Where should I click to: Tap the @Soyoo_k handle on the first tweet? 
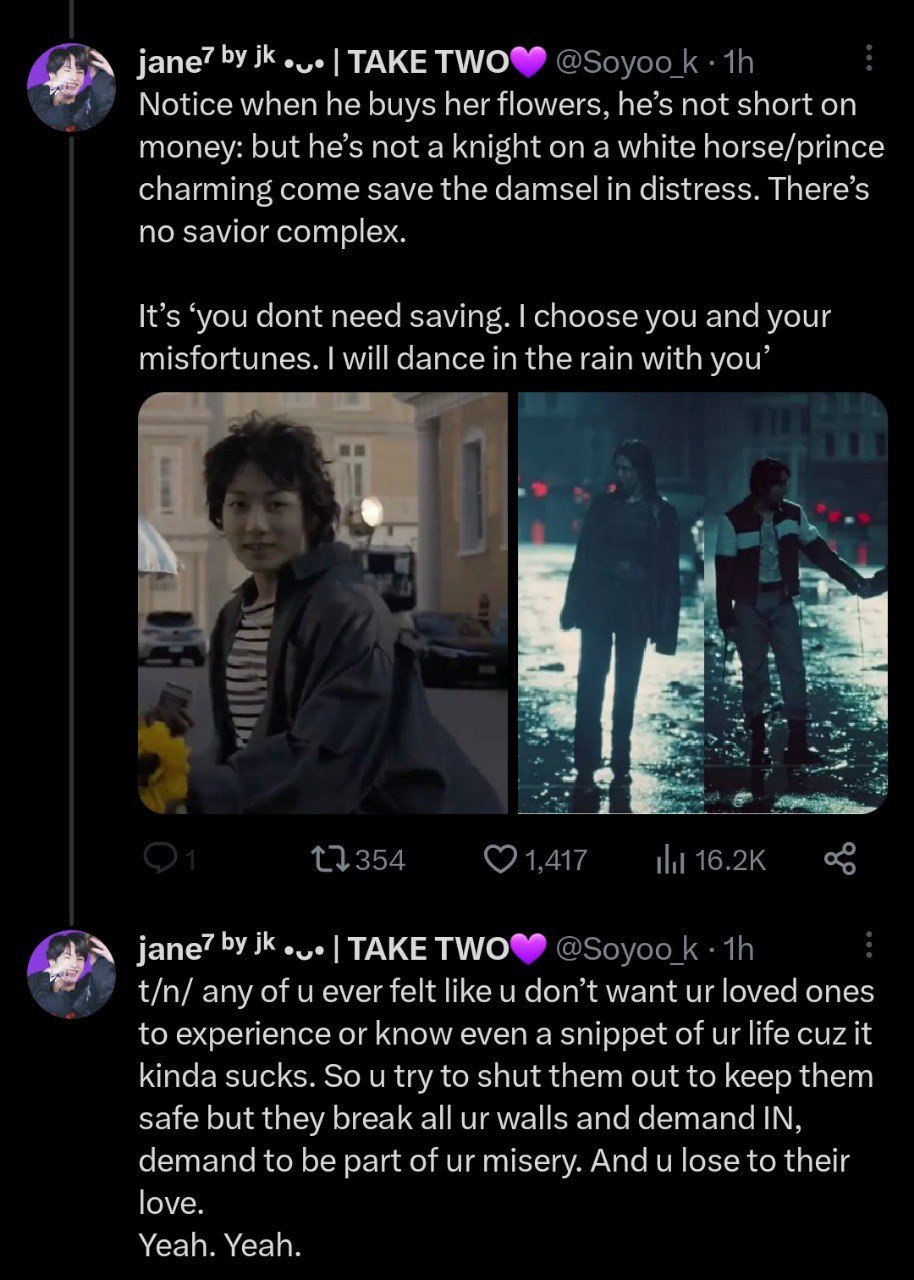[x=626, y=63]
